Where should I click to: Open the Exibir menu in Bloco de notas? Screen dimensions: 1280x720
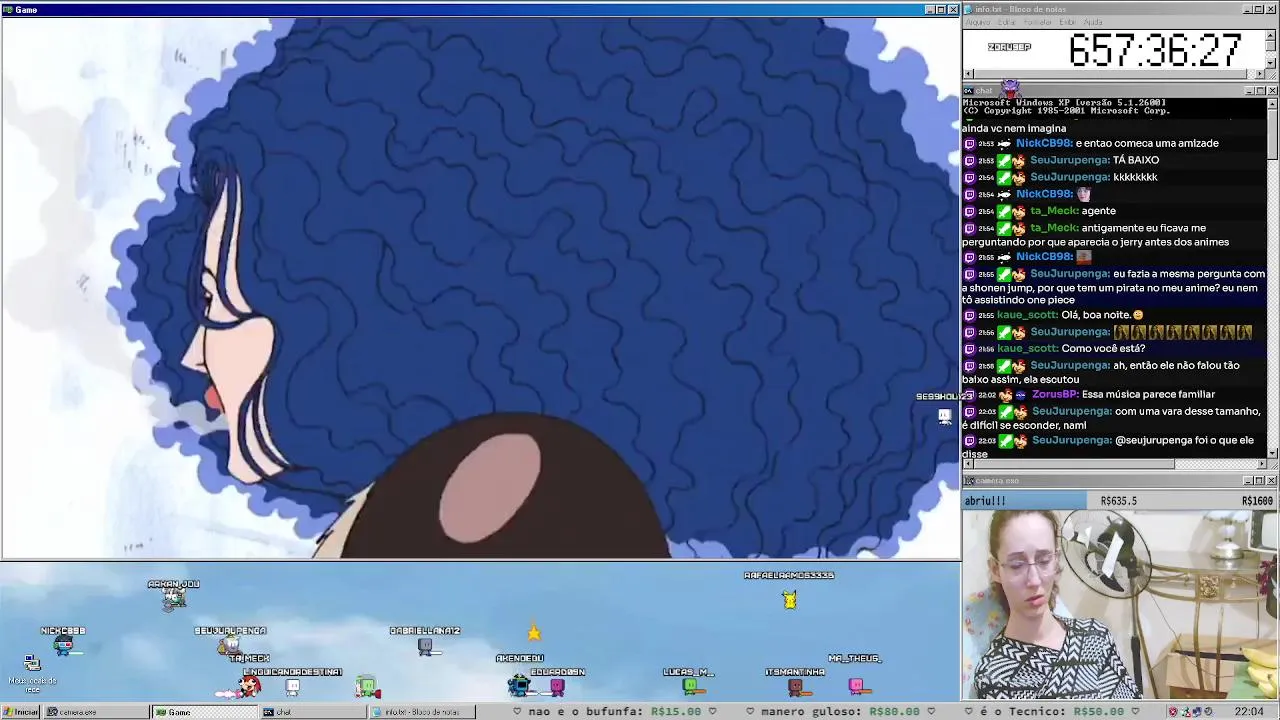1067,22
